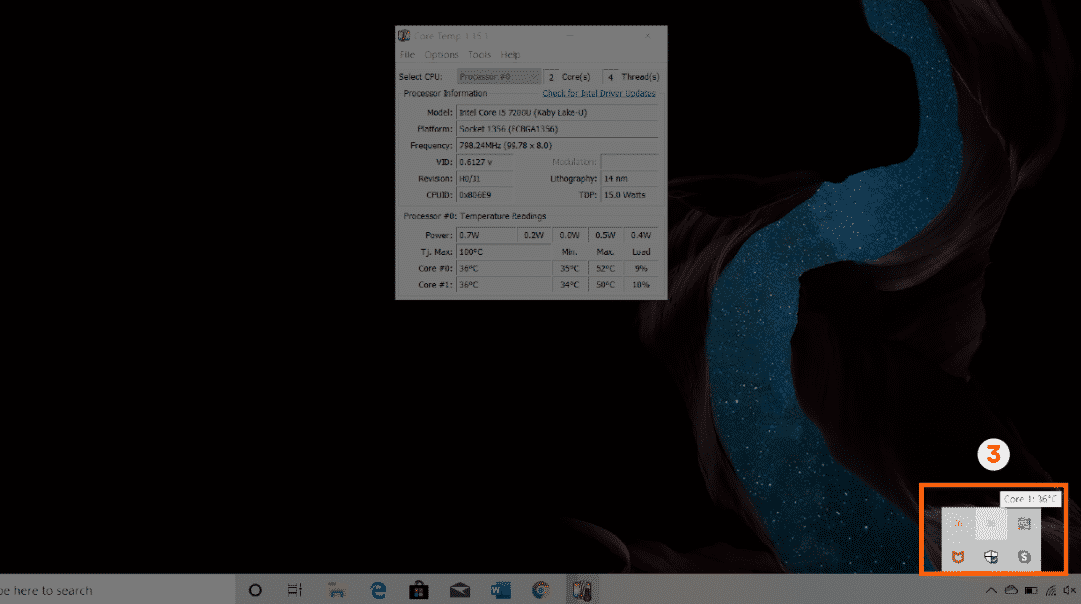1081x604 pixels.
Task: Click Check for Intel Driver Updates link
Action: point(598,93)
